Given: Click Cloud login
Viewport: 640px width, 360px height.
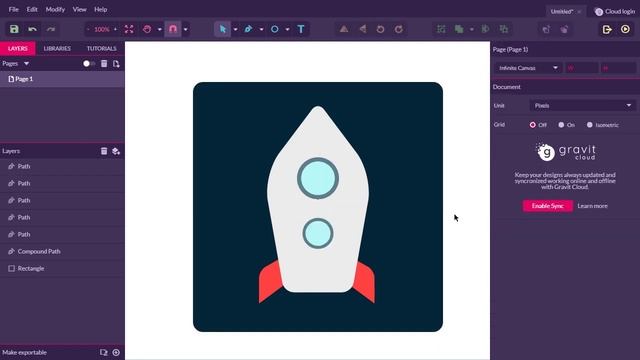Looking at the screenshot, I should (x=615, y=11).
